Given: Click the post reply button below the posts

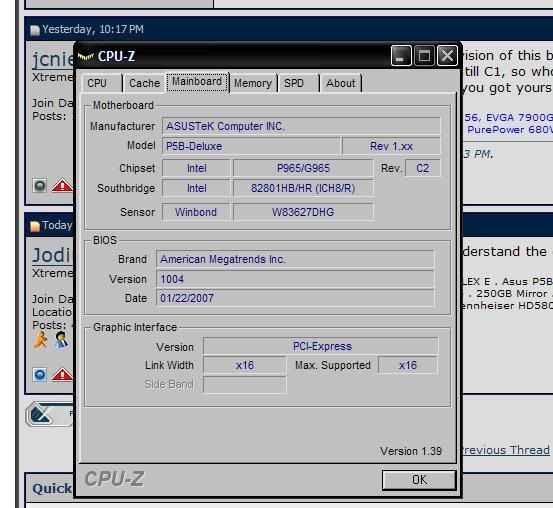Looking at the screenshot, I should coord(50,414).
